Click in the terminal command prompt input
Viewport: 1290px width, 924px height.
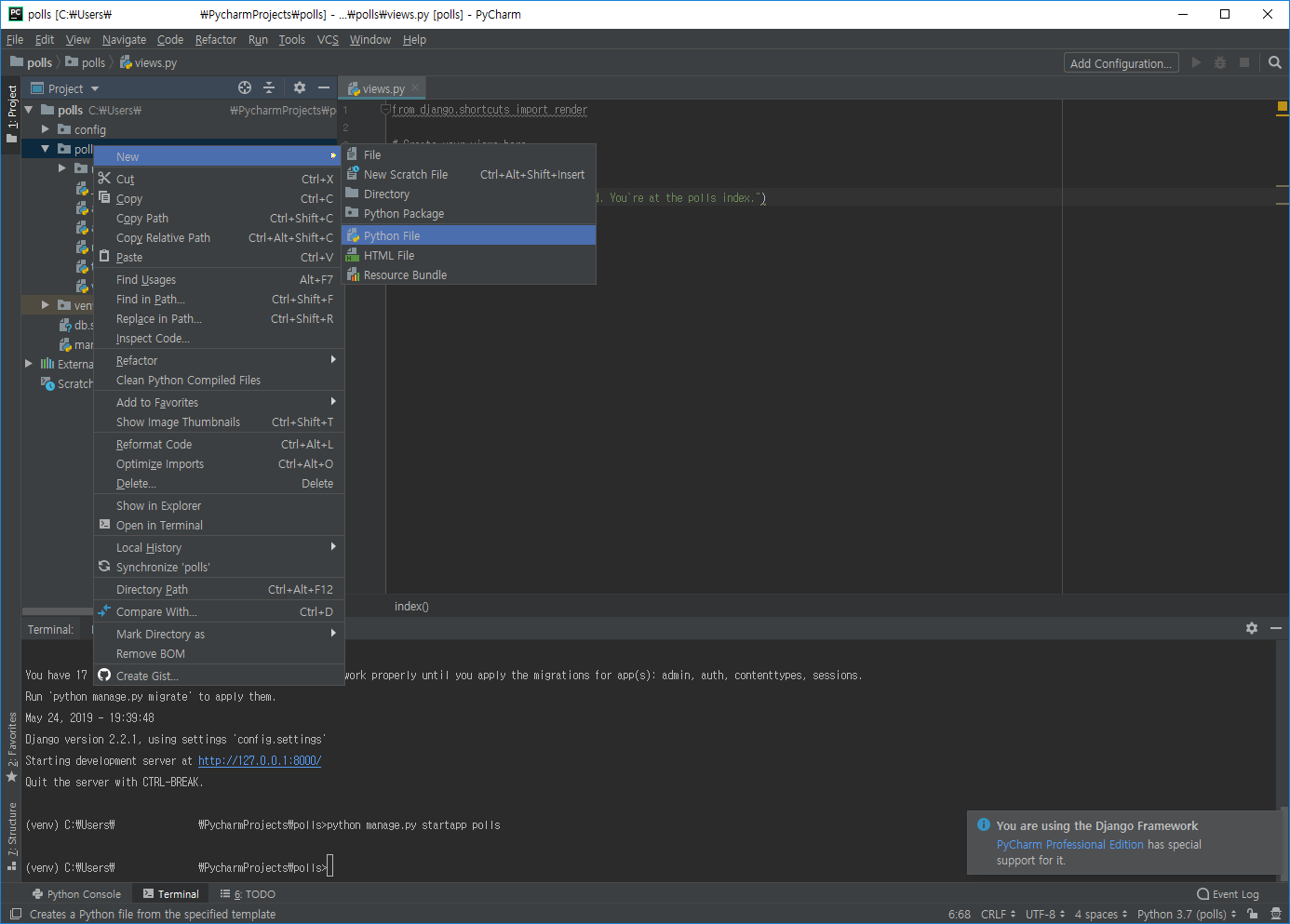[x=330, y=867]
